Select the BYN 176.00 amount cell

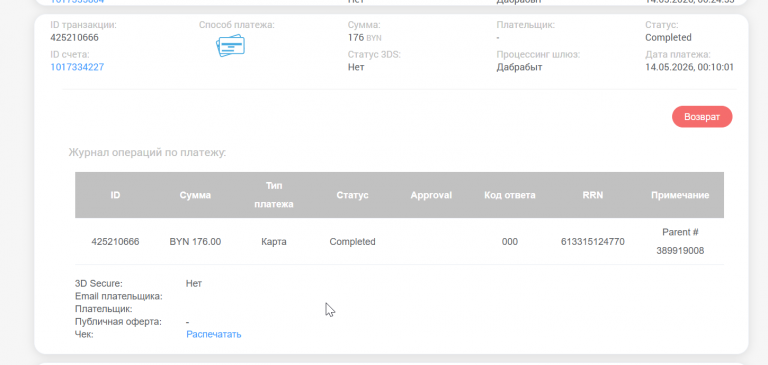click(195, 242)
